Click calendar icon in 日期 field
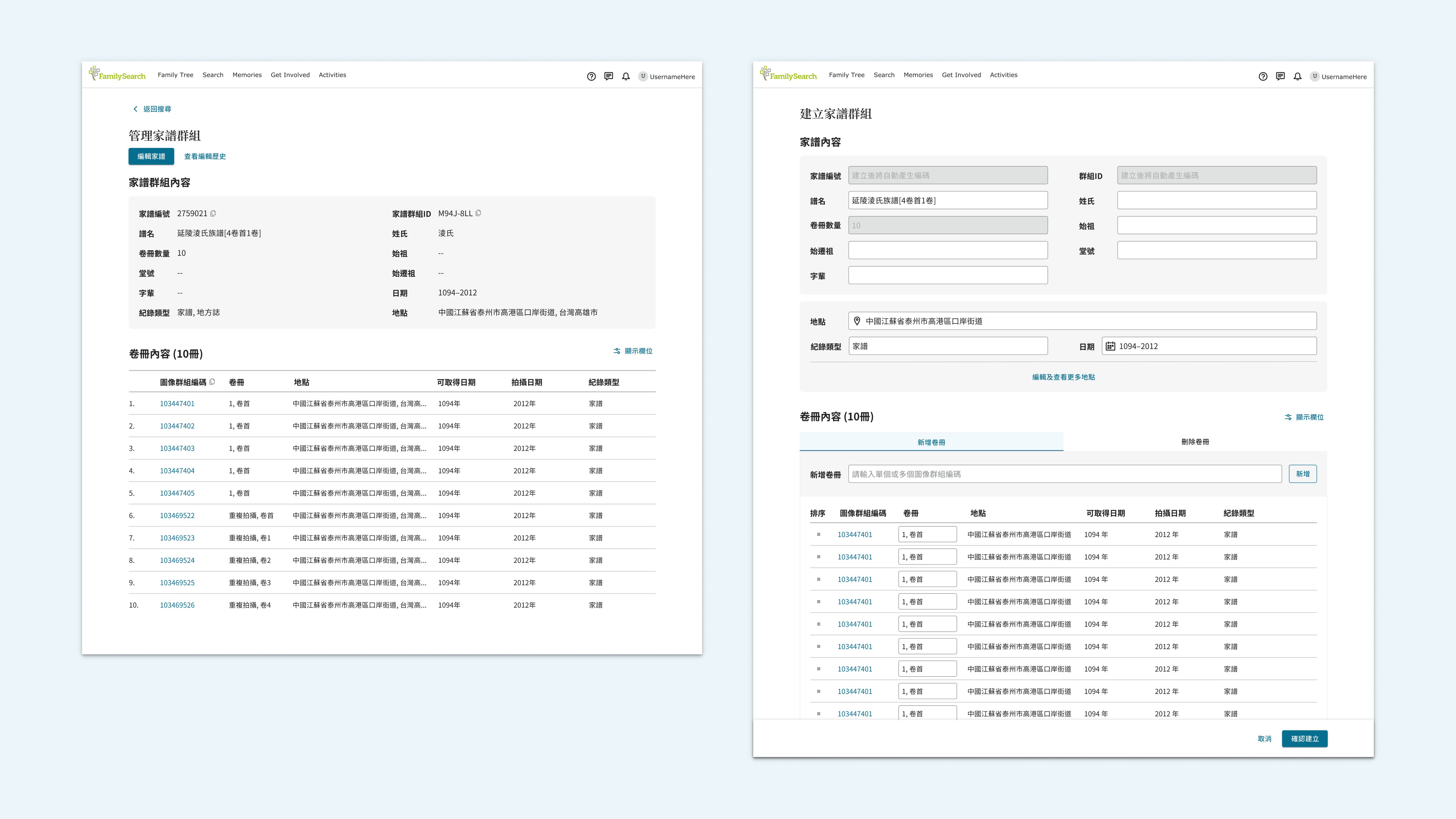The width and height of the screenshot is (1456, 819). (1110, 346)
